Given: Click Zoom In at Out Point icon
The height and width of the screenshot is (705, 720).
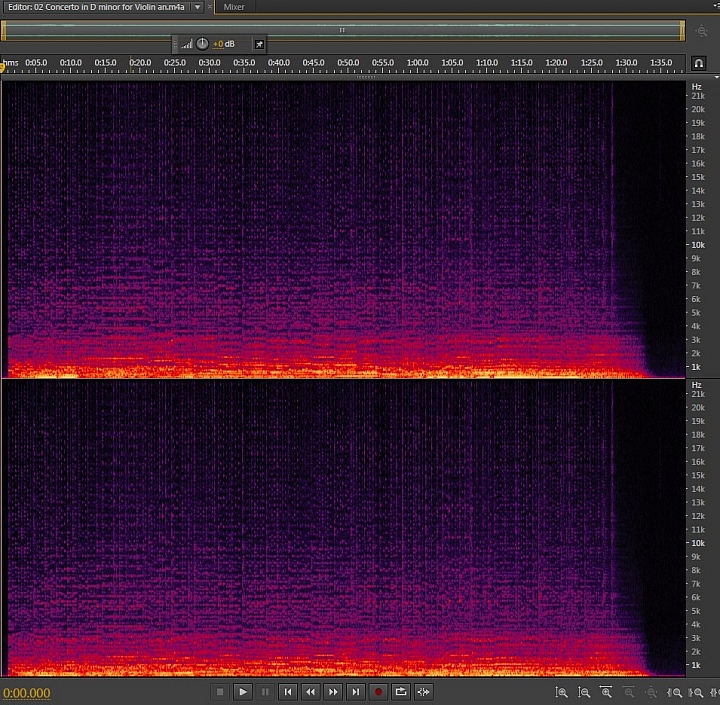Looking at the screenshot, I should (x=696, y=693).
